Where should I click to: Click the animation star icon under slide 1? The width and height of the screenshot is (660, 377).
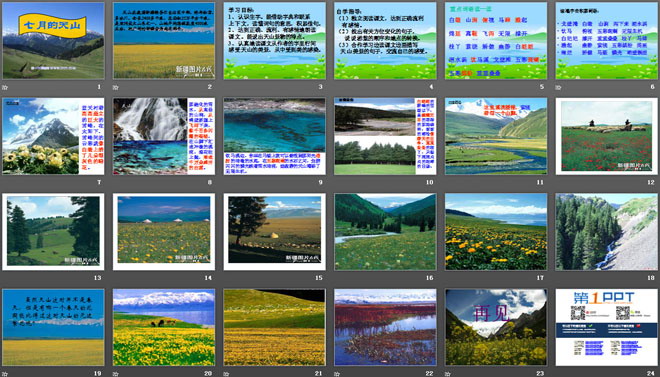pyautogui.click(x=5, y=88)
